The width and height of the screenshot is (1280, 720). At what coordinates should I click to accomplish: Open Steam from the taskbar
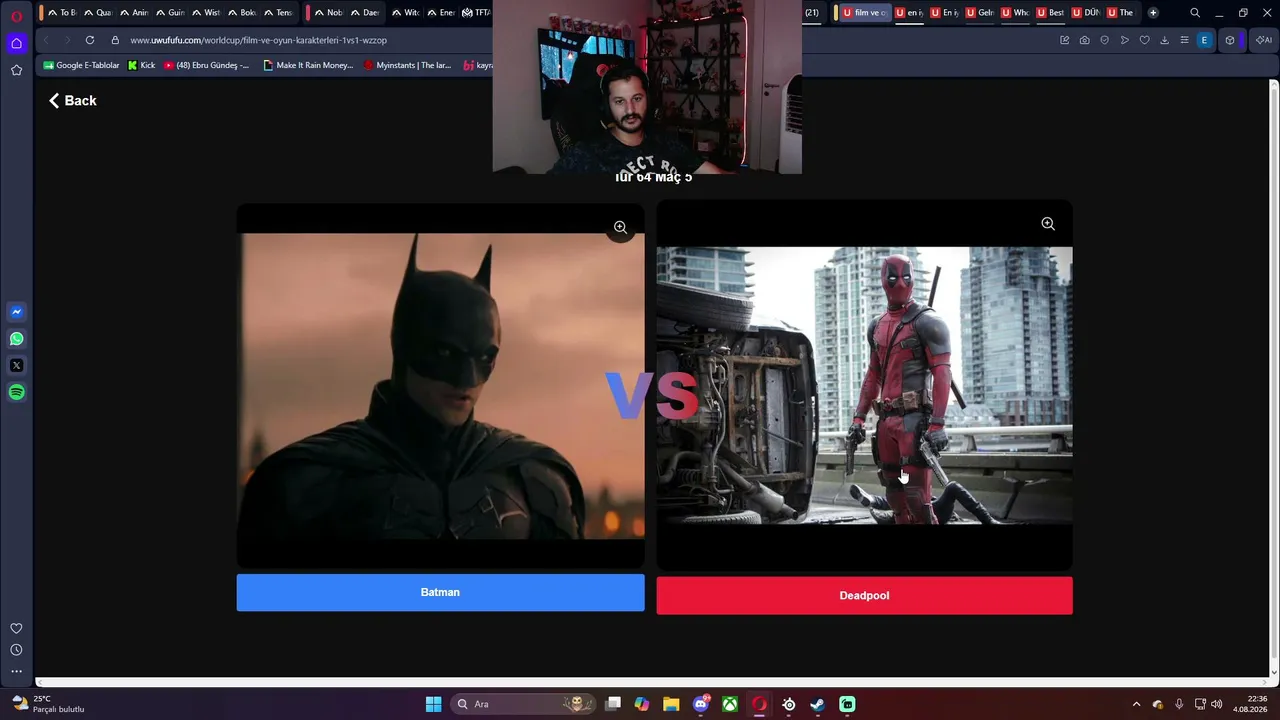pos(818,704)
